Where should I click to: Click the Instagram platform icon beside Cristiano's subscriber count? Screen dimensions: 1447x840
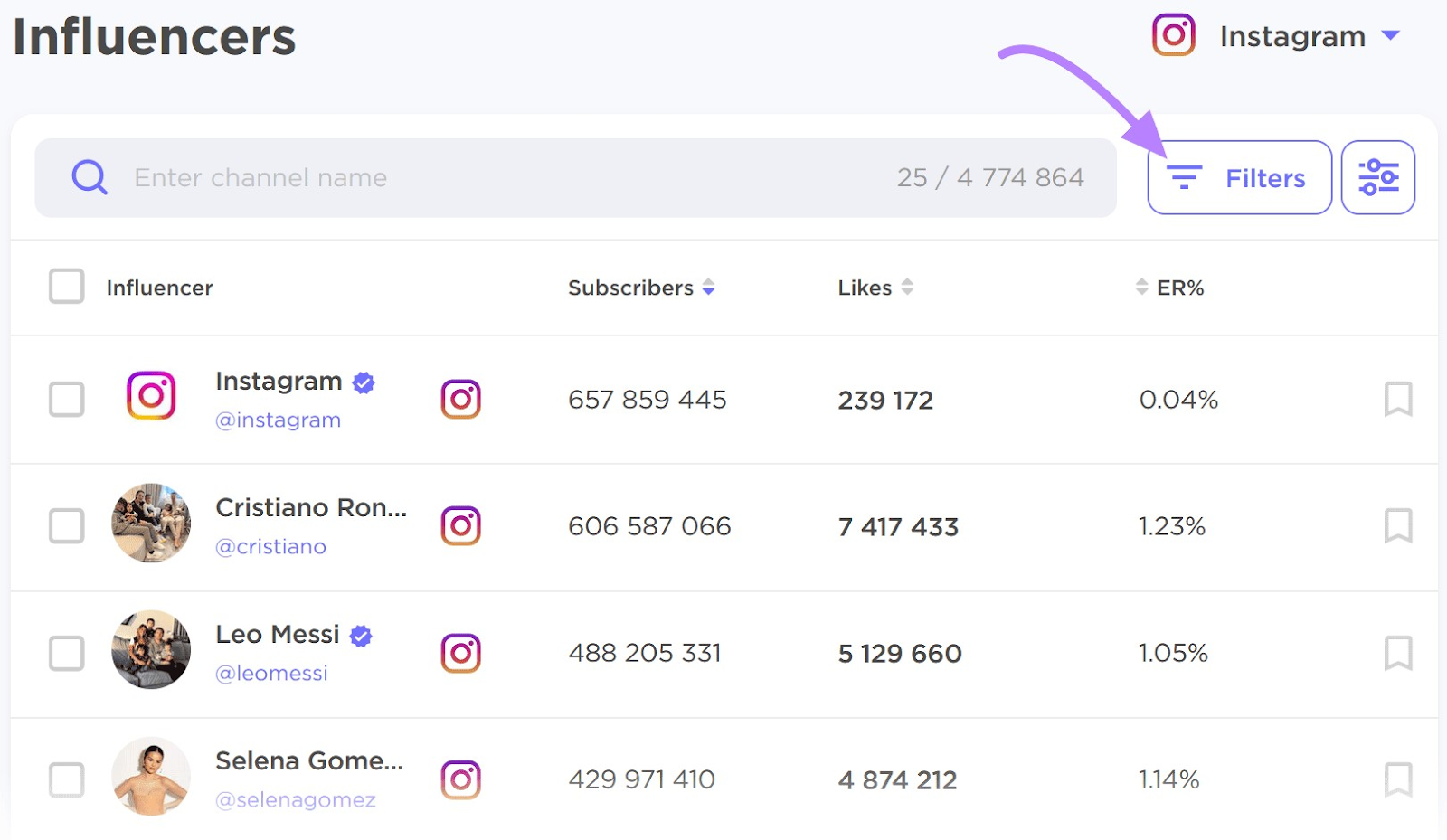461,525
